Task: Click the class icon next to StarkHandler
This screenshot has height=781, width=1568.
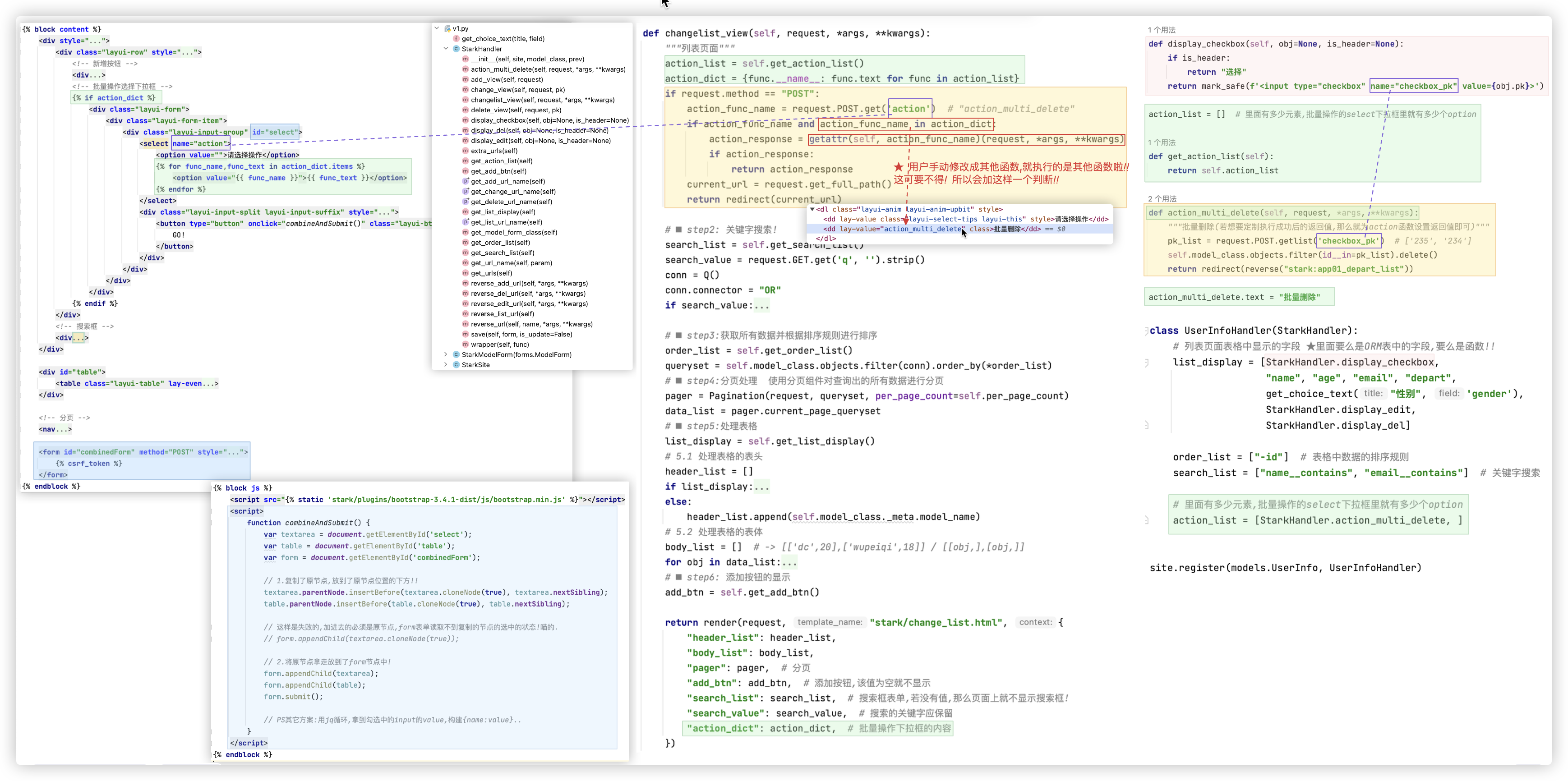Action: pos(456,49)
